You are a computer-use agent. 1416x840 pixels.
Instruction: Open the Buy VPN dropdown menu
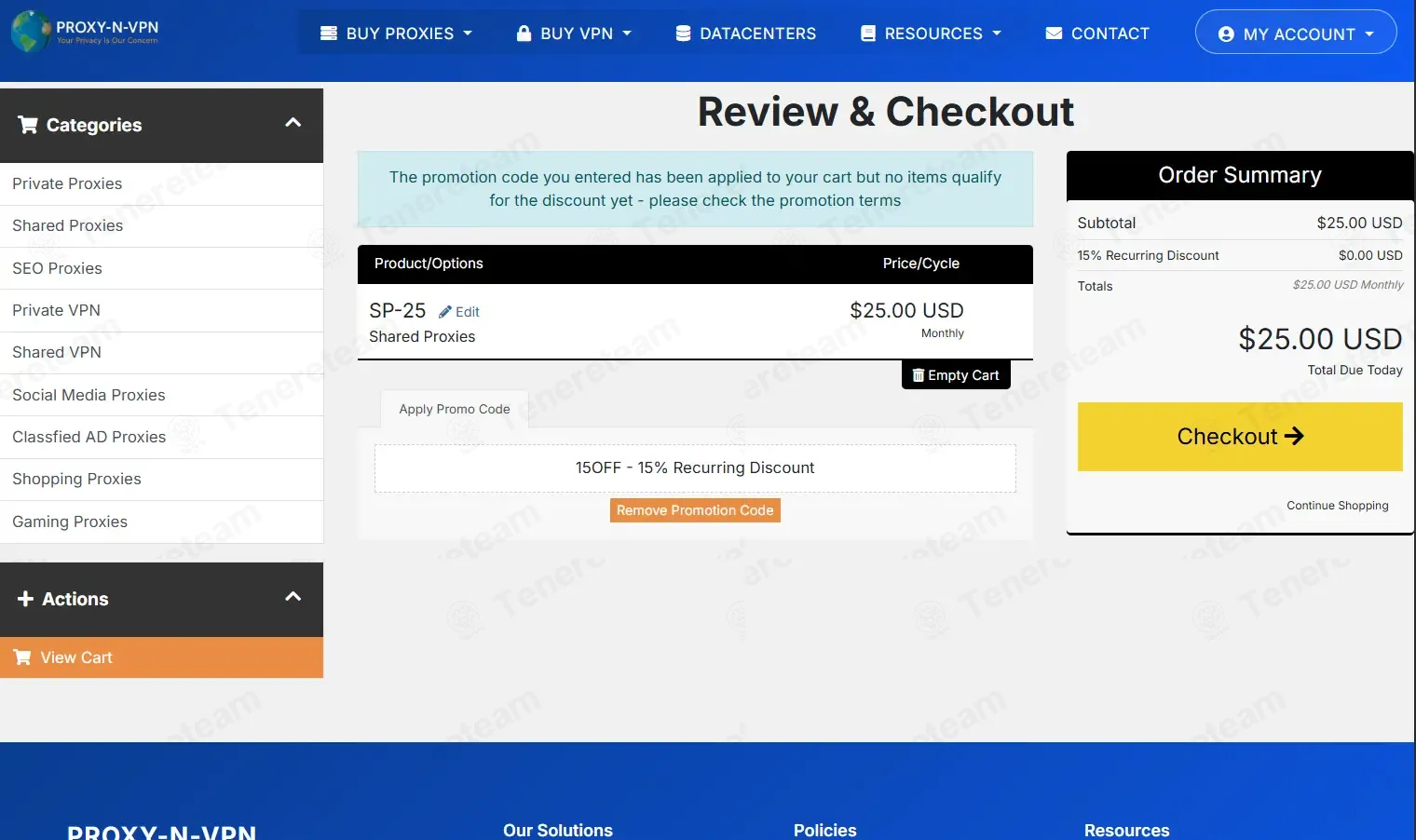pos(574,34)
